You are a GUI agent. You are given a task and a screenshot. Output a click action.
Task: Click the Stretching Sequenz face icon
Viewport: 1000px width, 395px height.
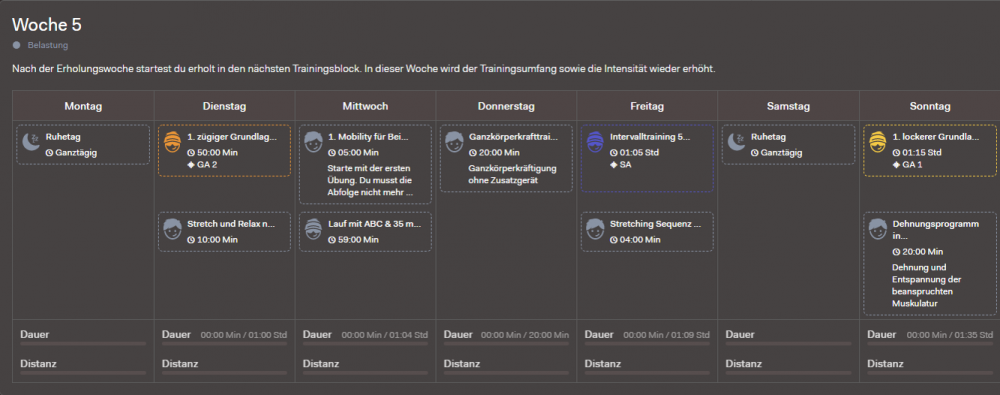coord(595,229)
